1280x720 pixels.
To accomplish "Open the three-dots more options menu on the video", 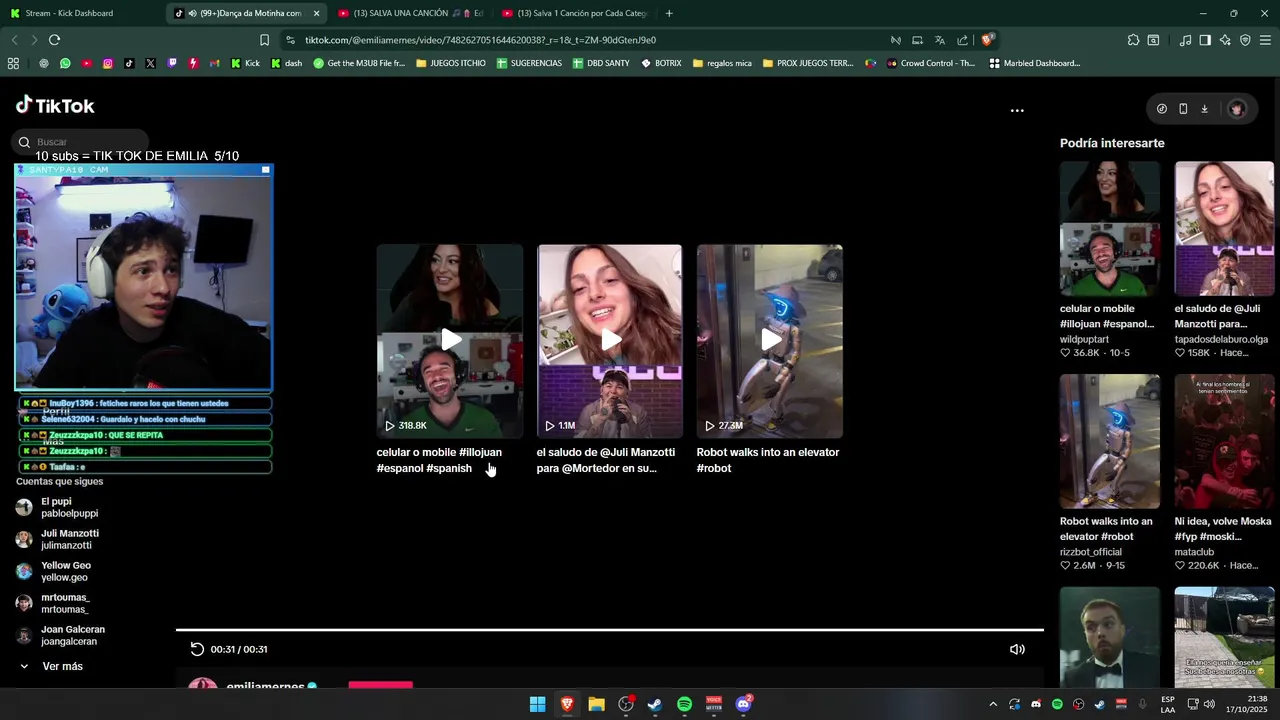I will (1017, 111).
